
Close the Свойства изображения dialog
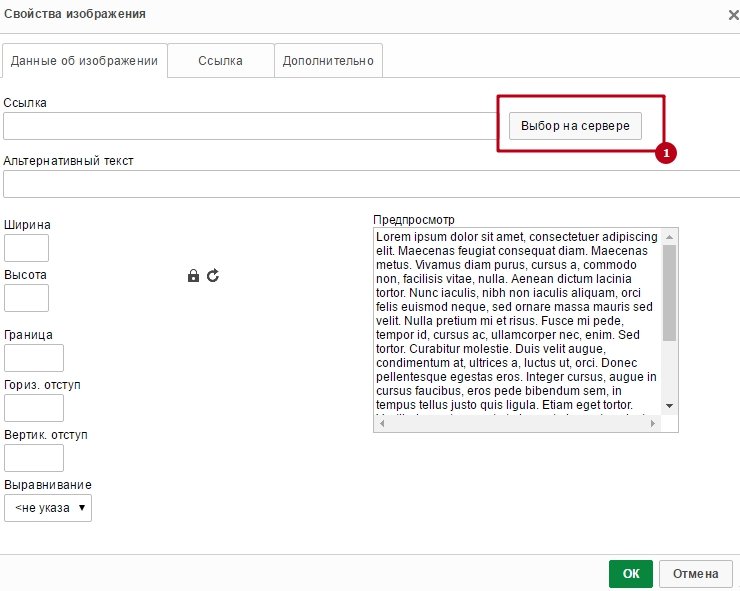(x=733, y=15)
